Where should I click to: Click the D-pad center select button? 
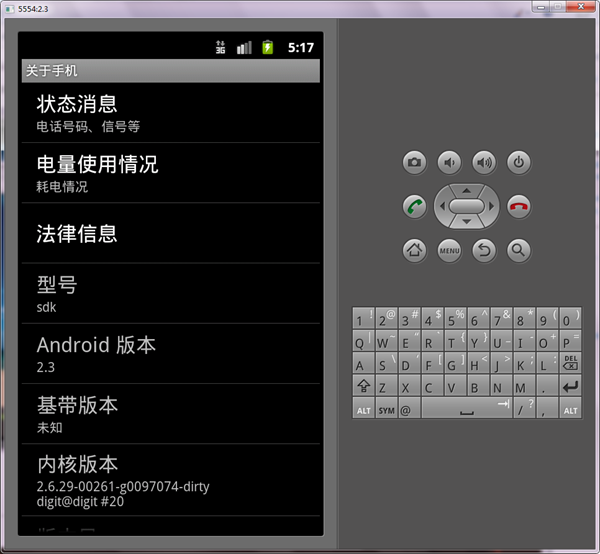(467, 207)
